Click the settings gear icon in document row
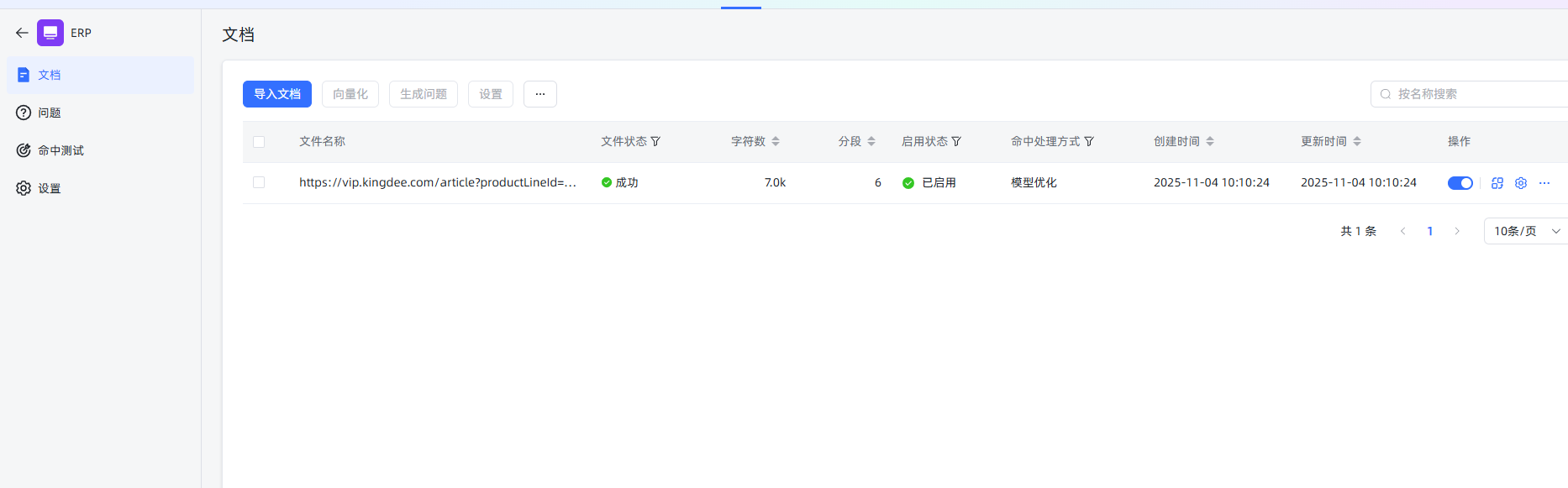This screenshot has width=1568, height=488. coord(1520,183)
